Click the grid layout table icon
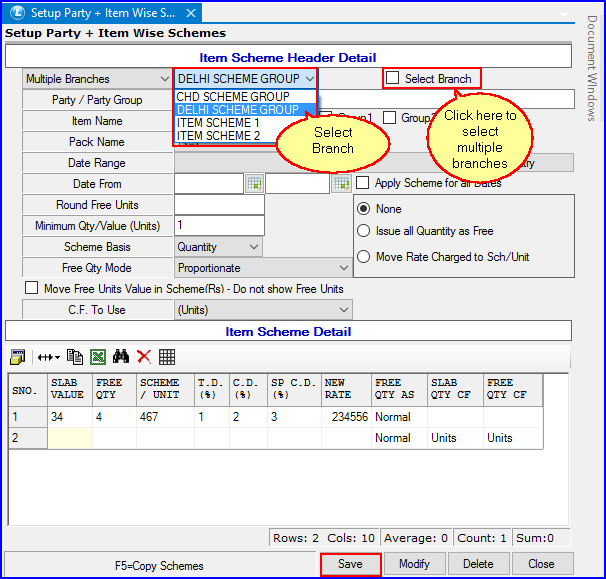 (x=167, y=357)
